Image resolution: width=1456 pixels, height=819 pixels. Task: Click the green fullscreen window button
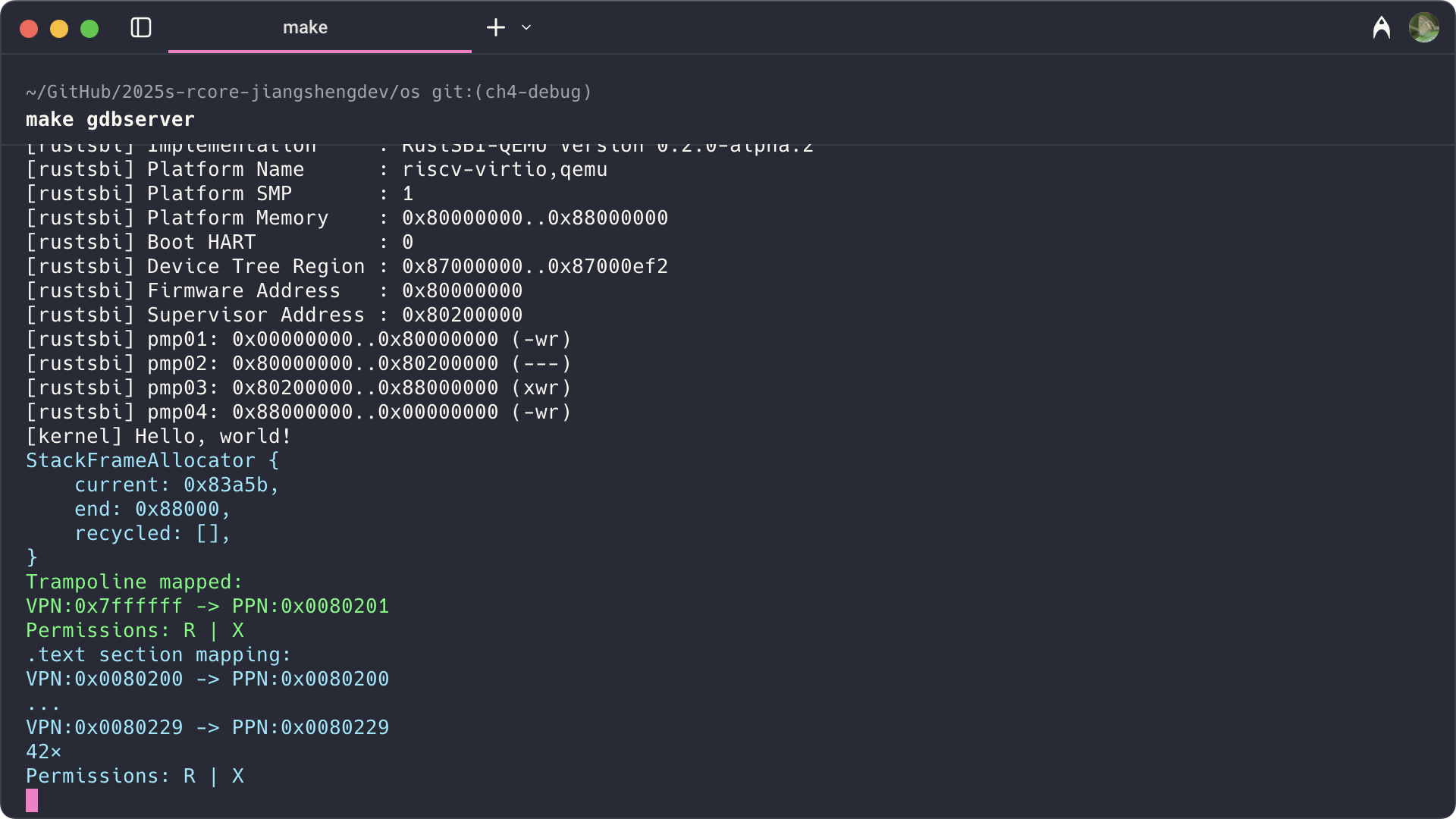(89, 29)
